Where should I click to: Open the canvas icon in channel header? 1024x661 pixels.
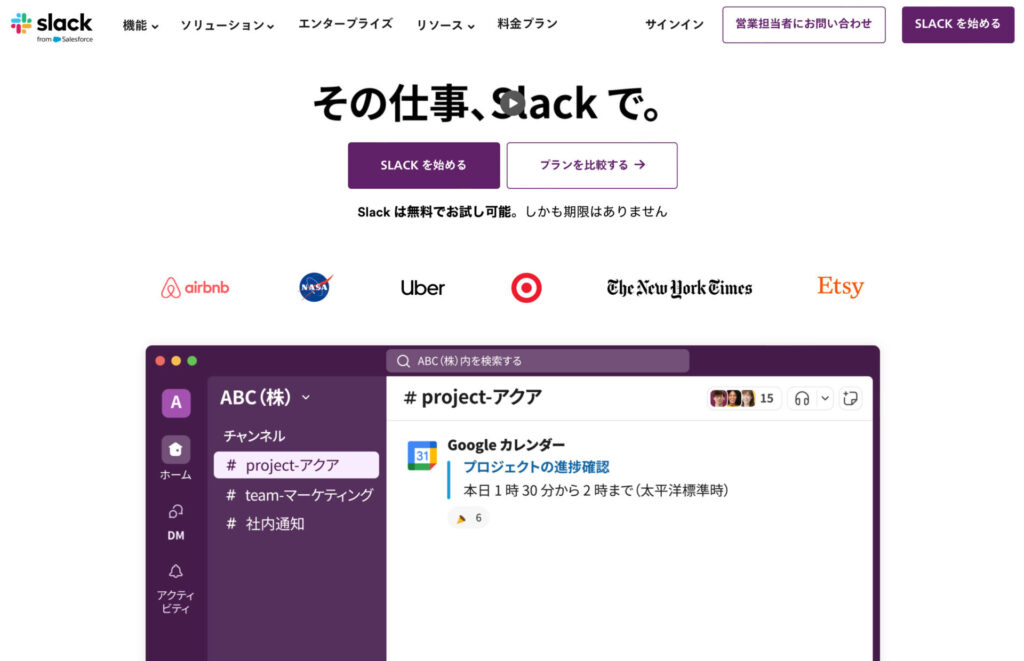[x=850, y=398]
